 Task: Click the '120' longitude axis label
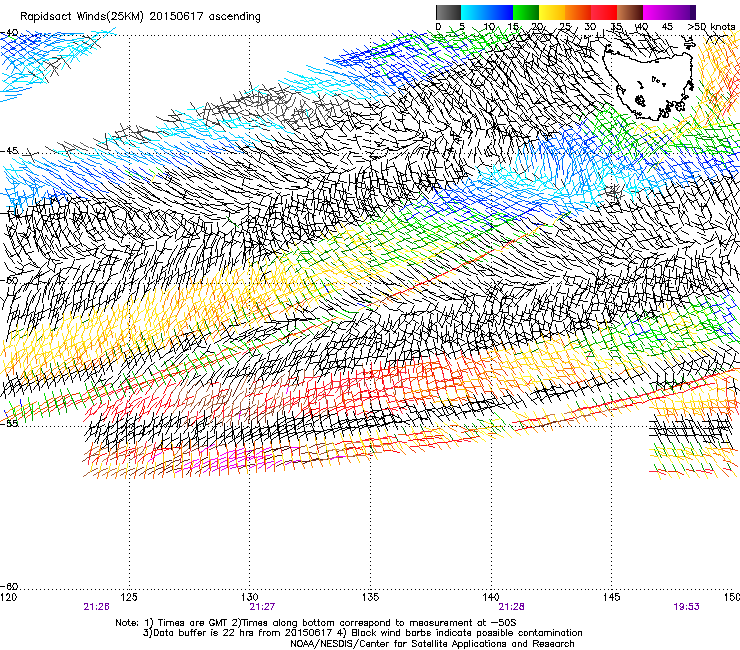[8, 597]
